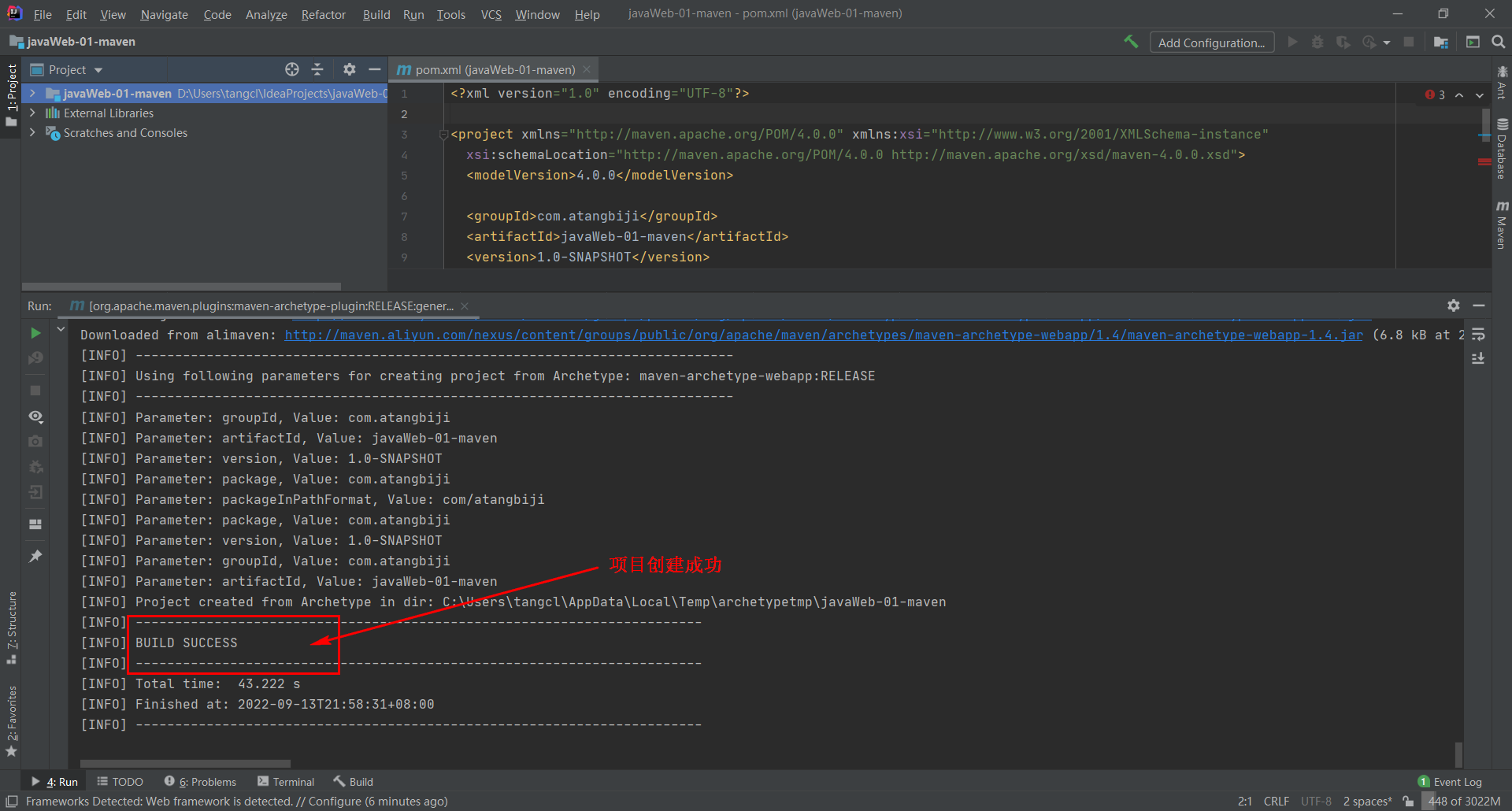Go to next highlighted error arrow
This screenshot has width=1512, height=811.
[1480, 94]
